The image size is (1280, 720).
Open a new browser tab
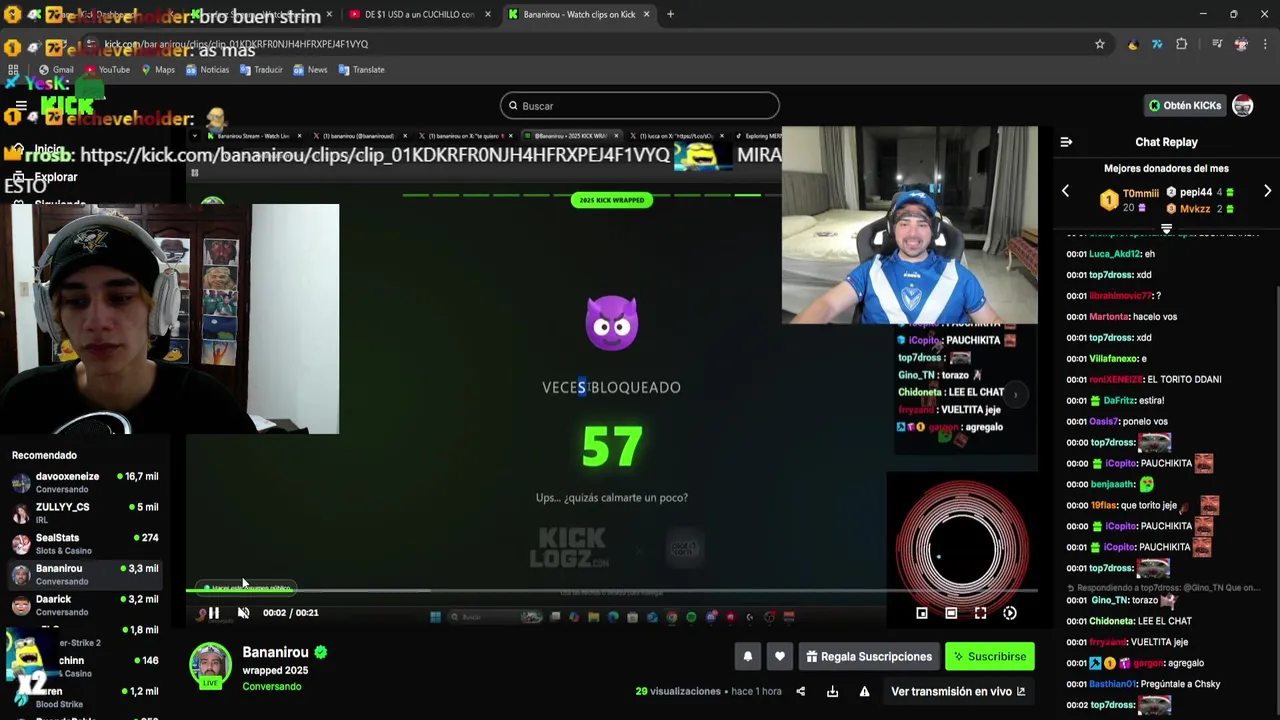[x=670, y=14]
